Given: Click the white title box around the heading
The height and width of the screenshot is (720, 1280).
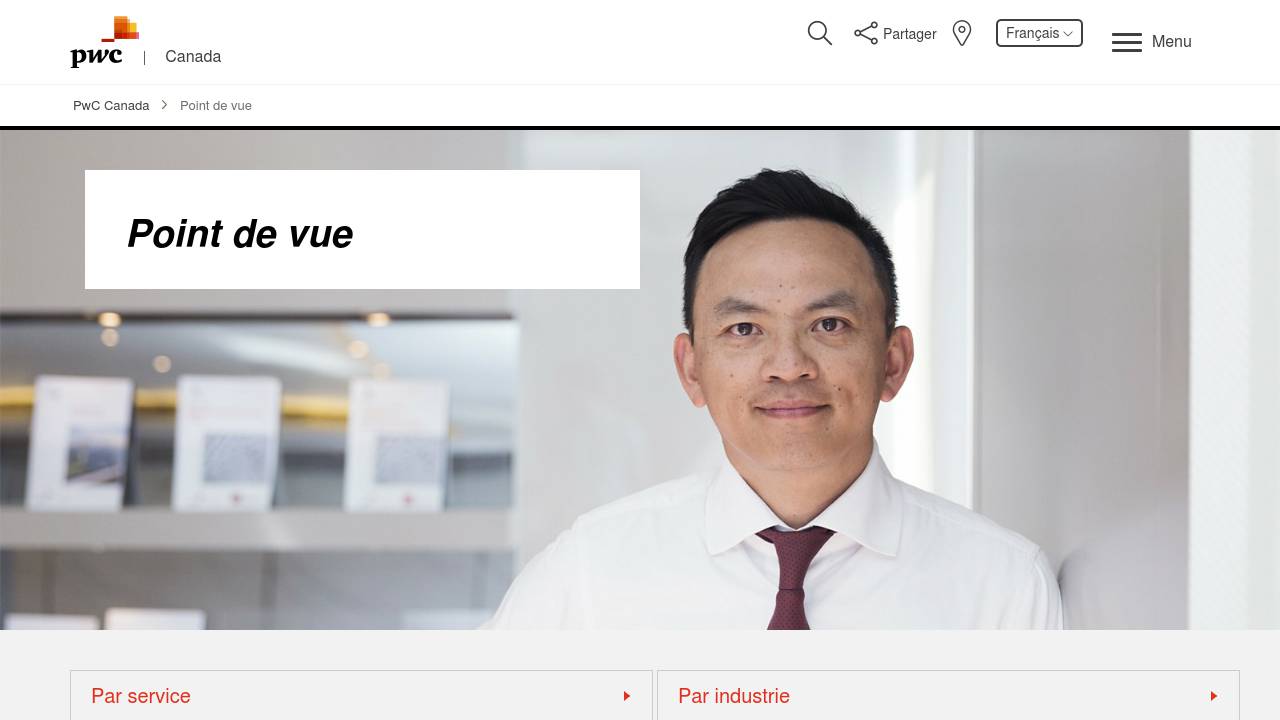Looking at the screenshot, I should (x=362, y=229).
